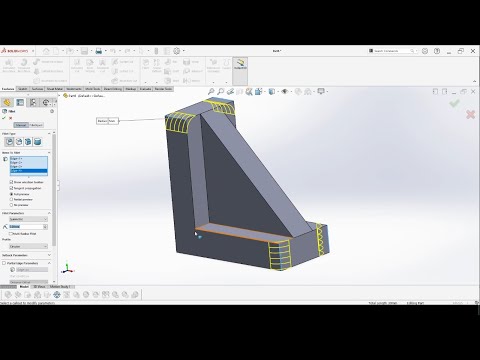This screenshot has width=480, height=360.
Task: Click the help icon beside Fillet title
Action: tap(52, 111)
